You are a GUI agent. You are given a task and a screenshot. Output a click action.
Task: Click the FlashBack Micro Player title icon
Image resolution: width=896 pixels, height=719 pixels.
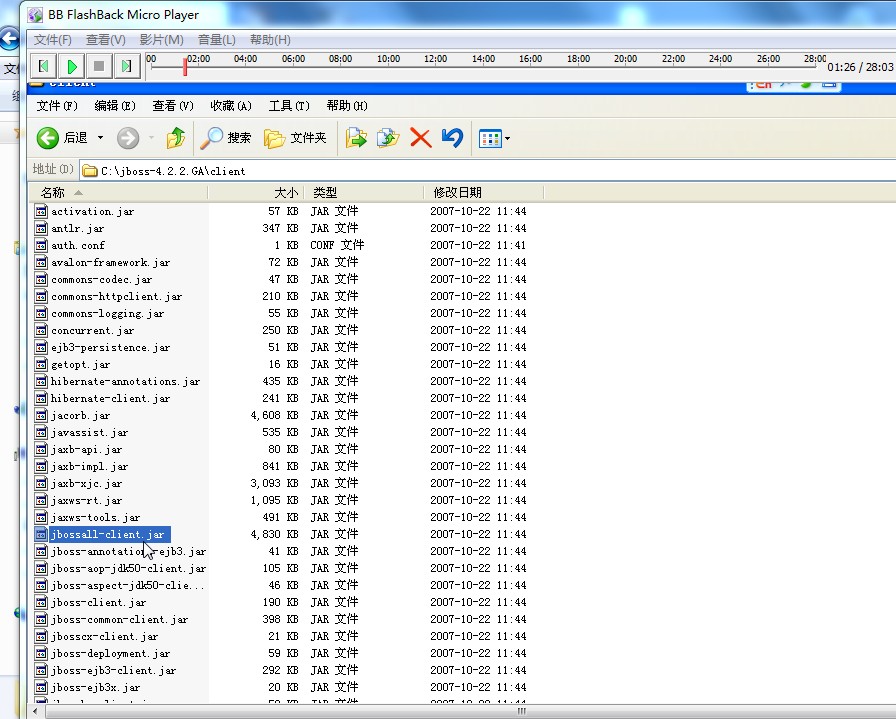tap(35, 15)
